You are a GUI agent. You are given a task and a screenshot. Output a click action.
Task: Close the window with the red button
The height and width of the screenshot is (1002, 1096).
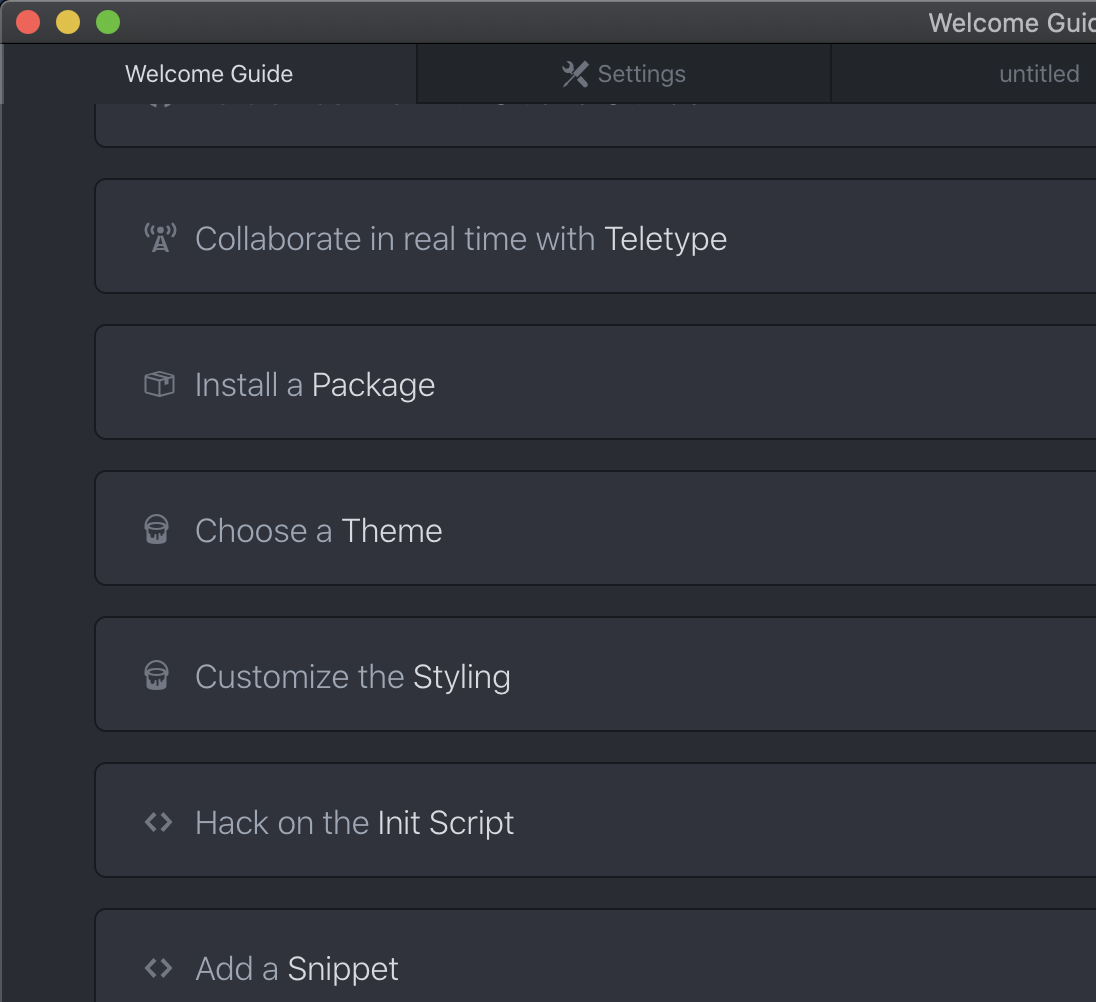(x=28, y=22)
